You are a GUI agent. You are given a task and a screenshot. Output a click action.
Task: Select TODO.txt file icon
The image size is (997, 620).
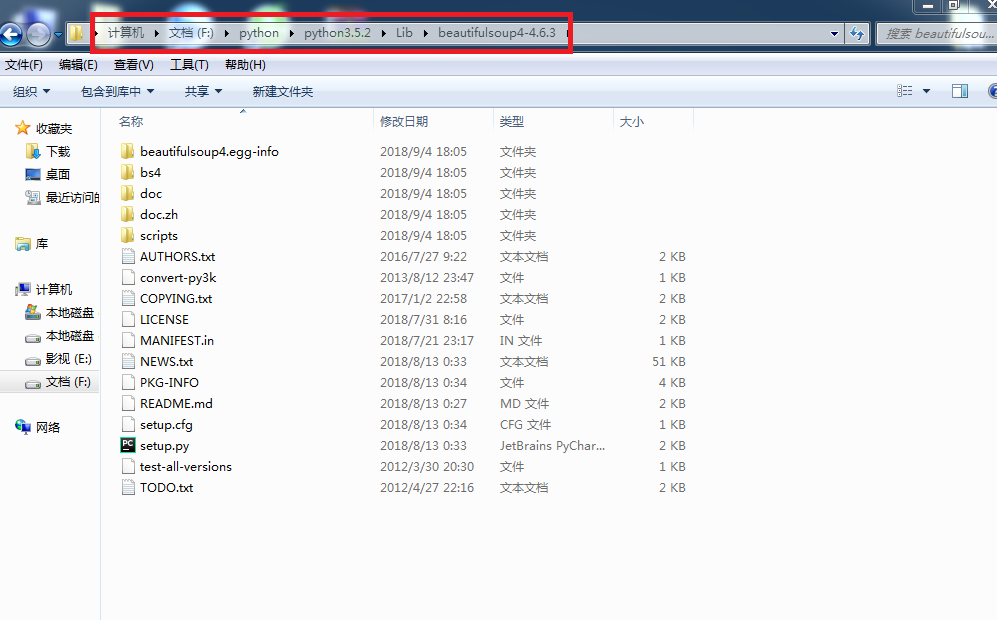pyautogui.click(x=128, y=487)
